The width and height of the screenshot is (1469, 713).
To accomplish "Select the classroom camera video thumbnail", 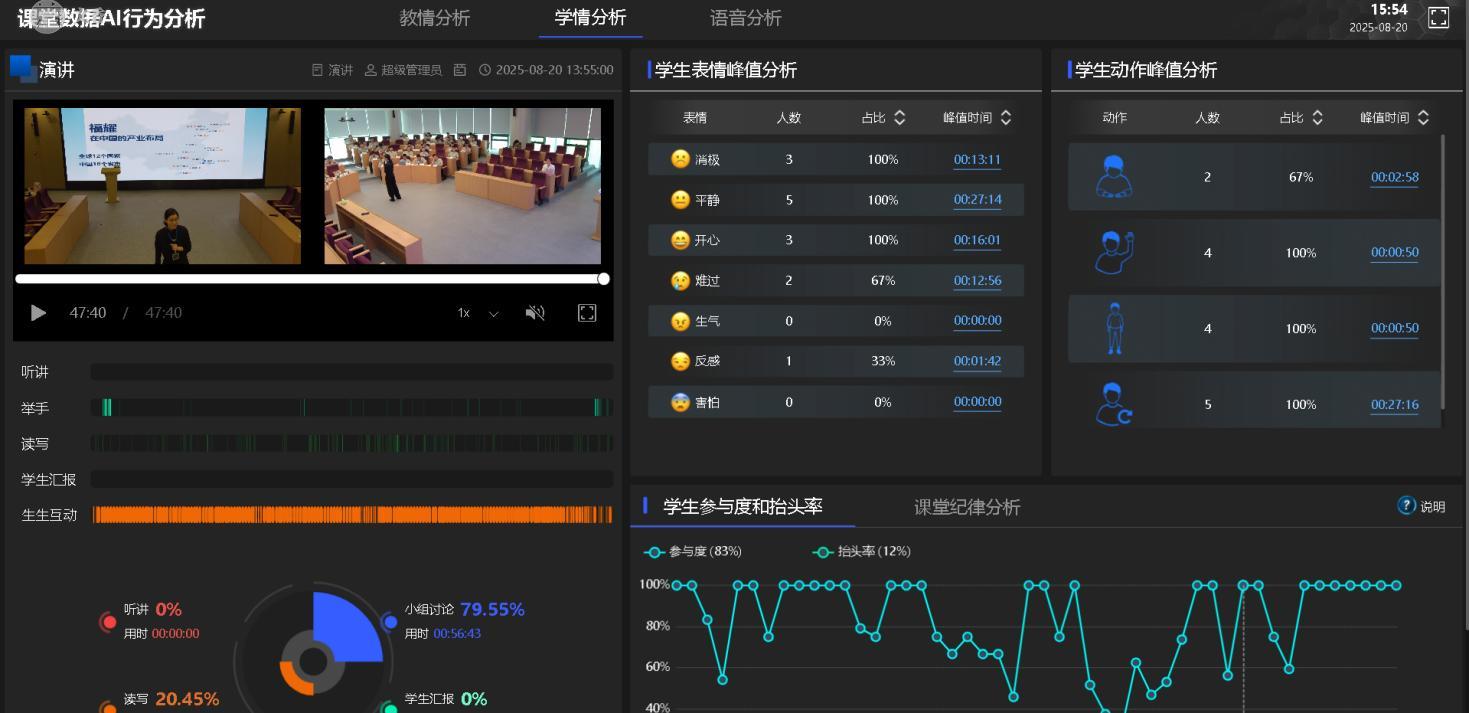I will pos(462,186).
